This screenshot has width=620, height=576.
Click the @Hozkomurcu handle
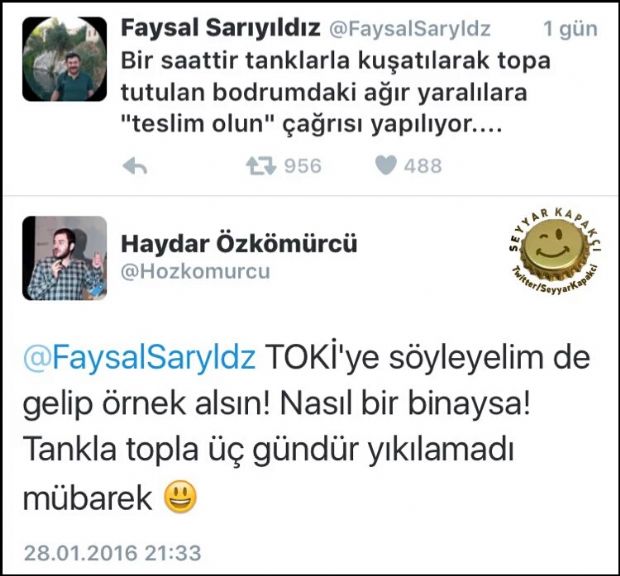coord(195,272)
